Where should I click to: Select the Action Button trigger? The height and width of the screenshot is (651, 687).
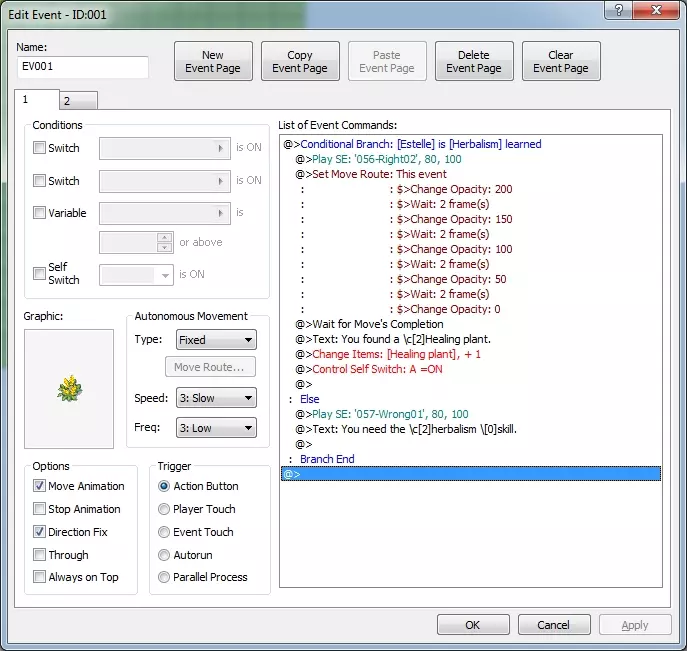pyautogui.click(x=164, y=486)
